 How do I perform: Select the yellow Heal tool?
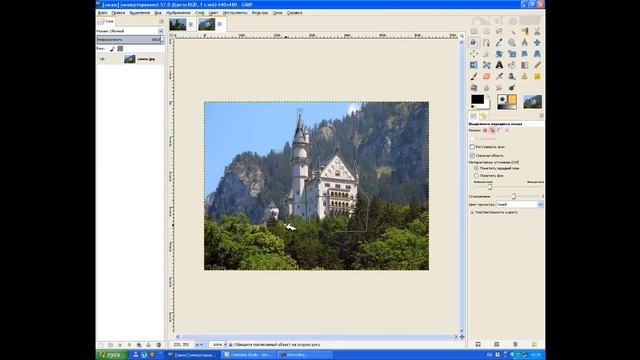point(537,76)
